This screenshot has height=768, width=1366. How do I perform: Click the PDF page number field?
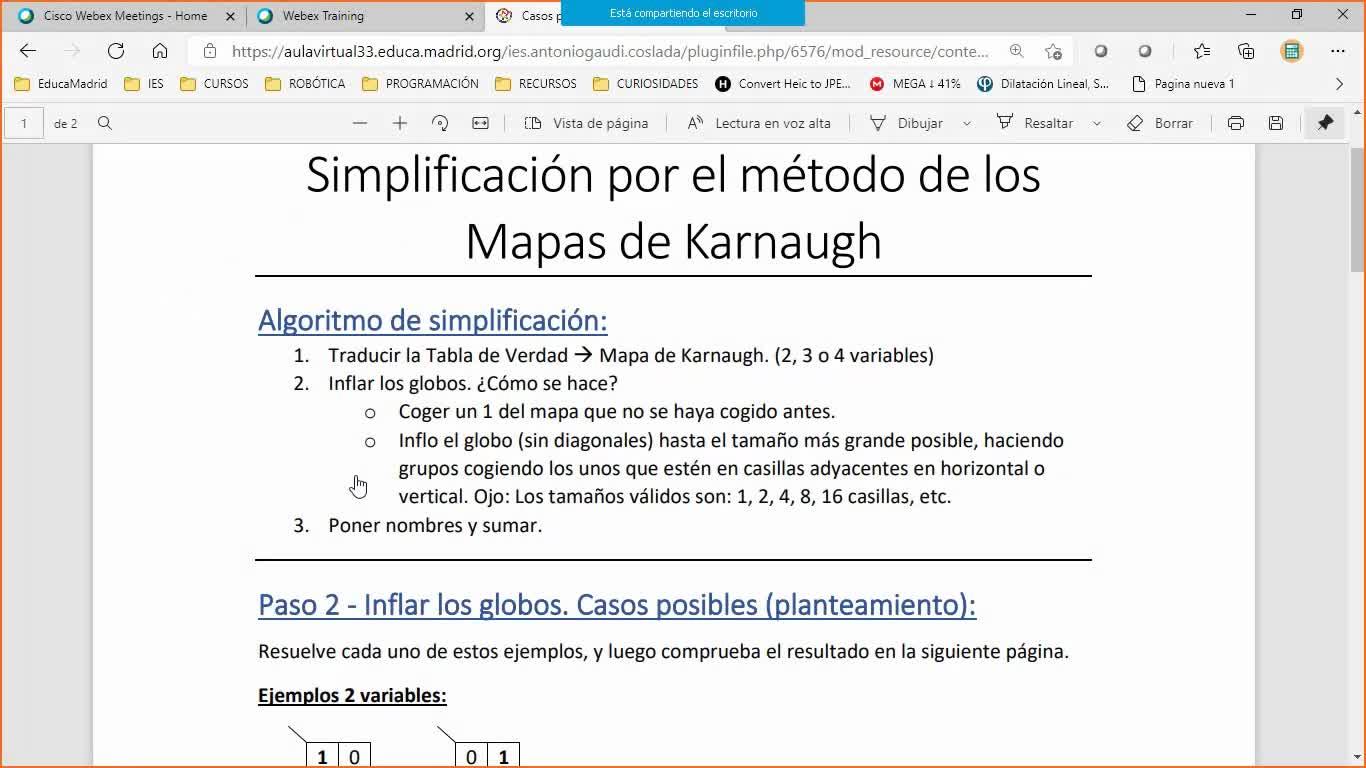click(x=24, y=123)
